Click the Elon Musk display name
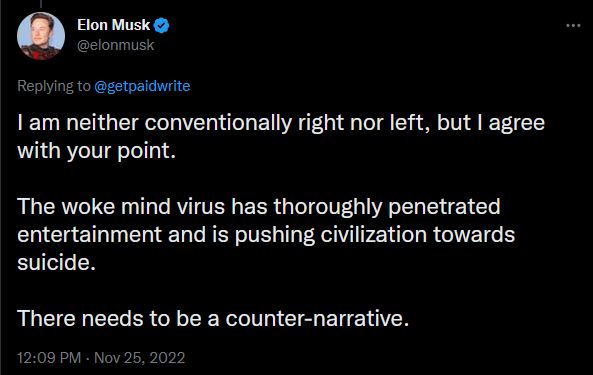Viewport: 593px width, 375px height. (x=113, y=25)
